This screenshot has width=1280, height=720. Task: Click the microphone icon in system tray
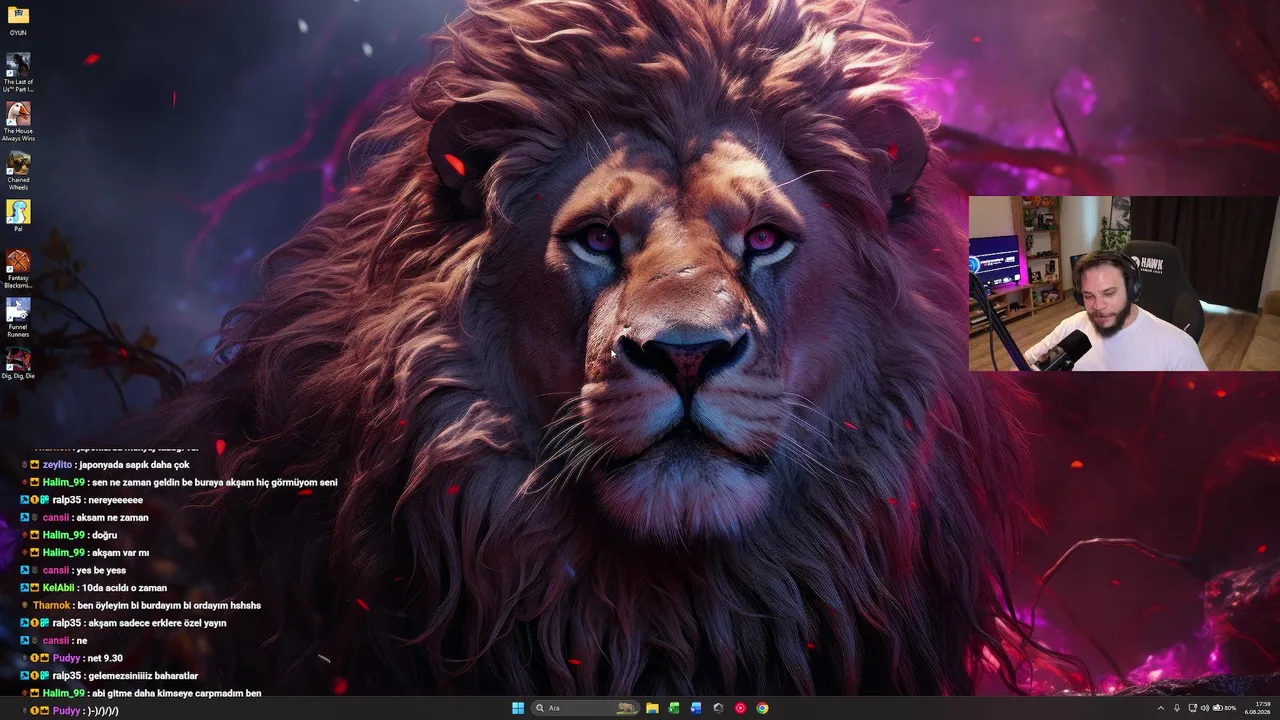point(1177,708)
